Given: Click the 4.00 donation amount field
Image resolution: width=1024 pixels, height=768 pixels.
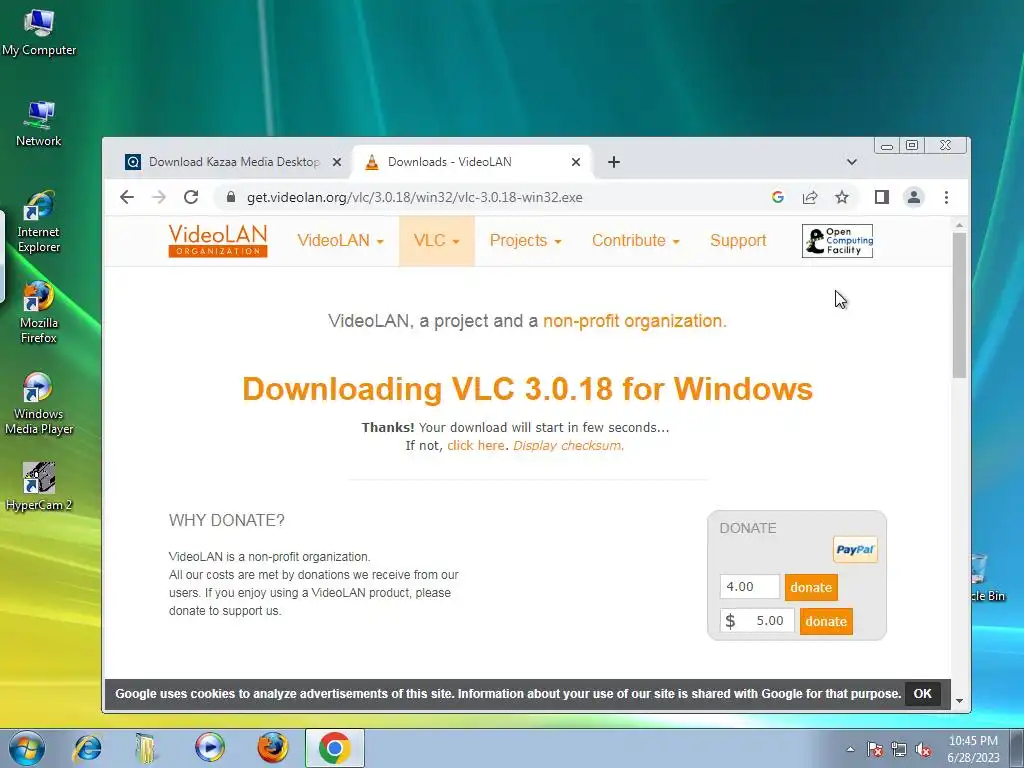Looking at the screenshot, I should coord(749,587).
